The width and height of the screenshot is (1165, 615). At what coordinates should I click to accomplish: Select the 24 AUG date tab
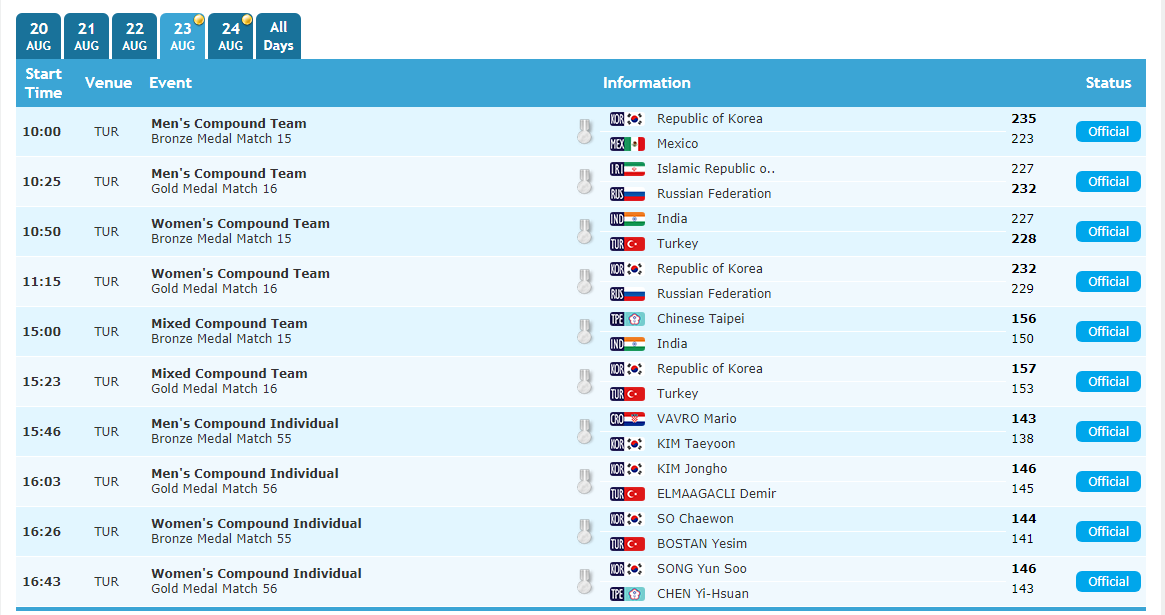(x=230, y=36)
